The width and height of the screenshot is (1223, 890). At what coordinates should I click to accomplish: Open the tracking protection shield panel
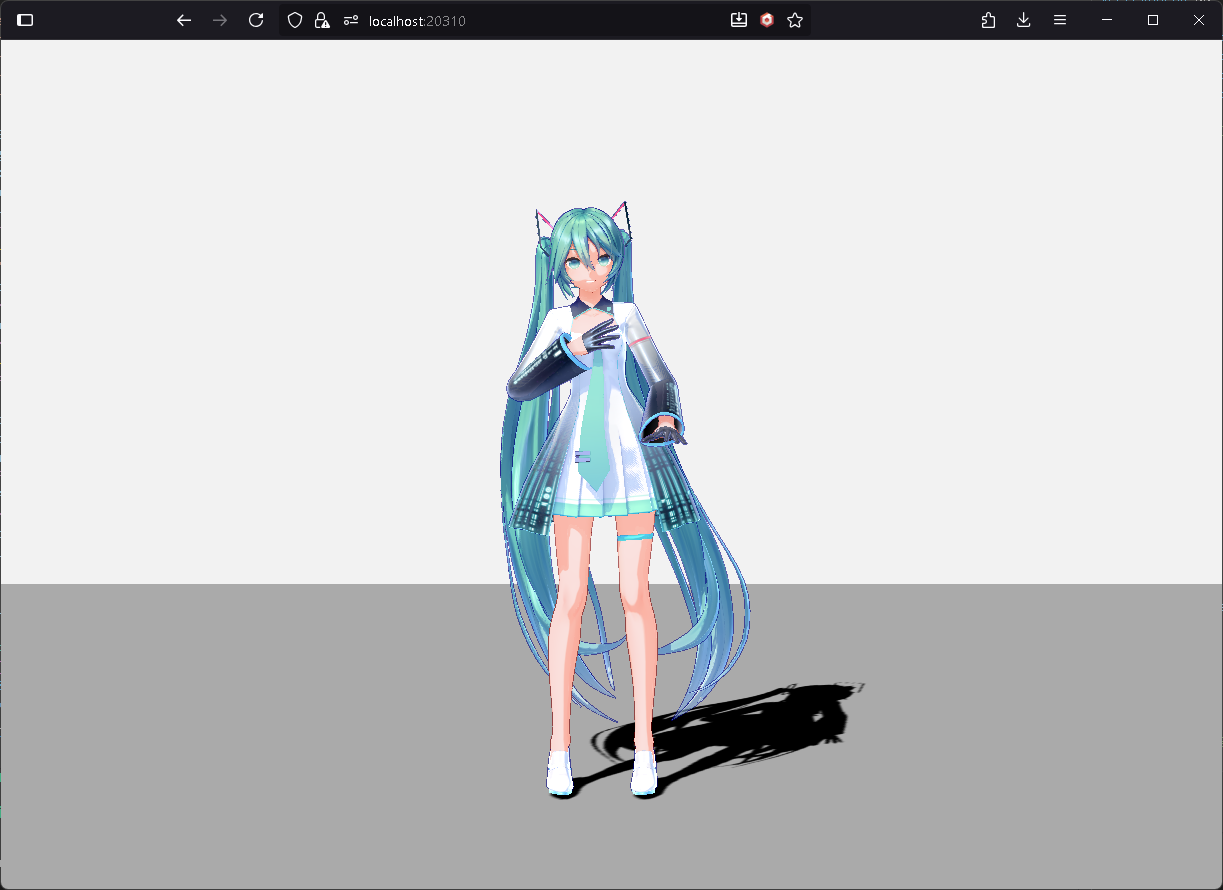pyautogui.click(x=295, y=20)
